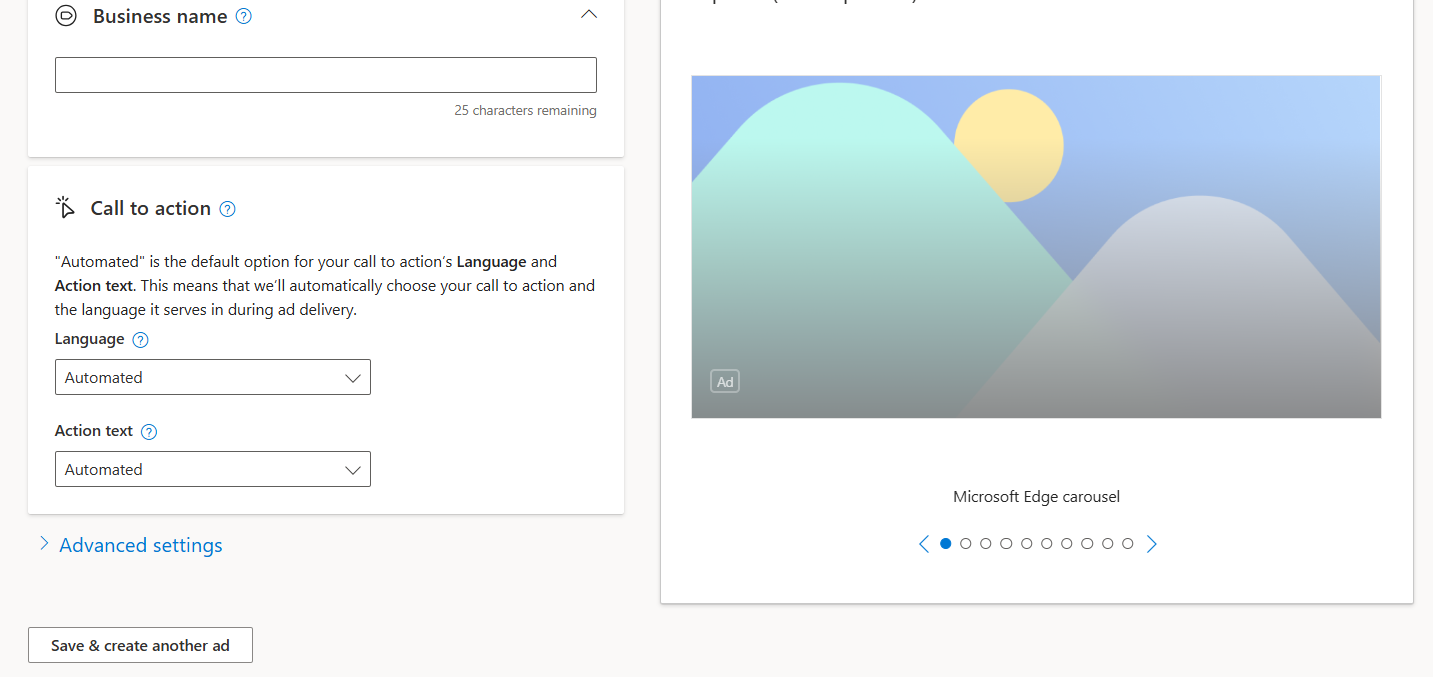This screenshot has height=677, width=1433.
Task: Click Save & create another ad
Action: pyautogui.click(x=140, y=645)
